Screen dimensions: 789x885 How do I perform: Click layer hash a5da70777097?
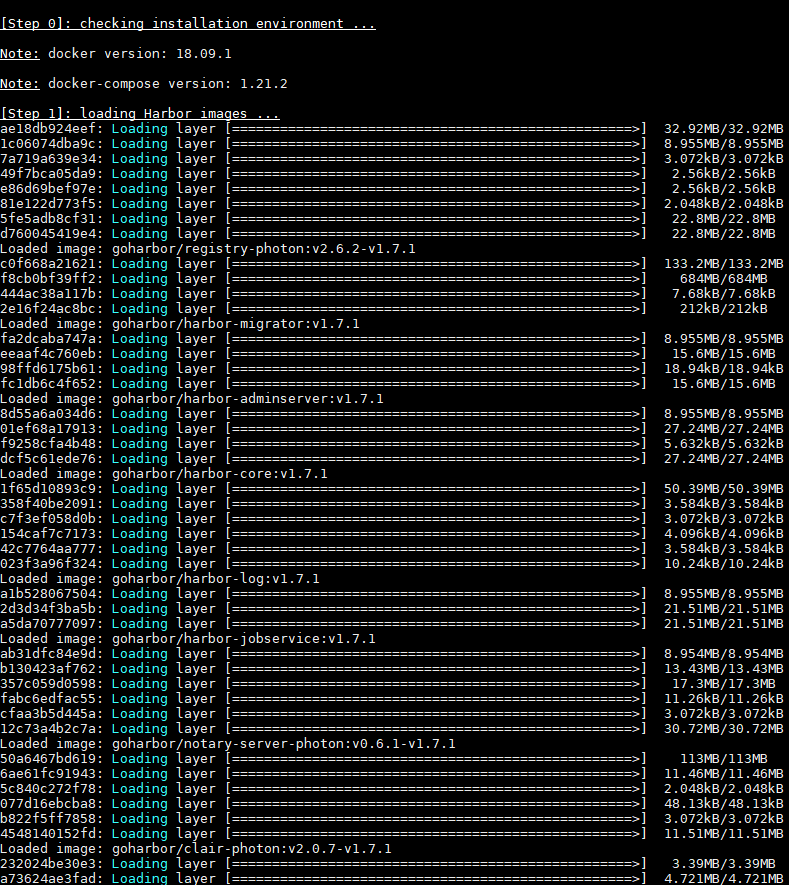[x=48, y=624]
